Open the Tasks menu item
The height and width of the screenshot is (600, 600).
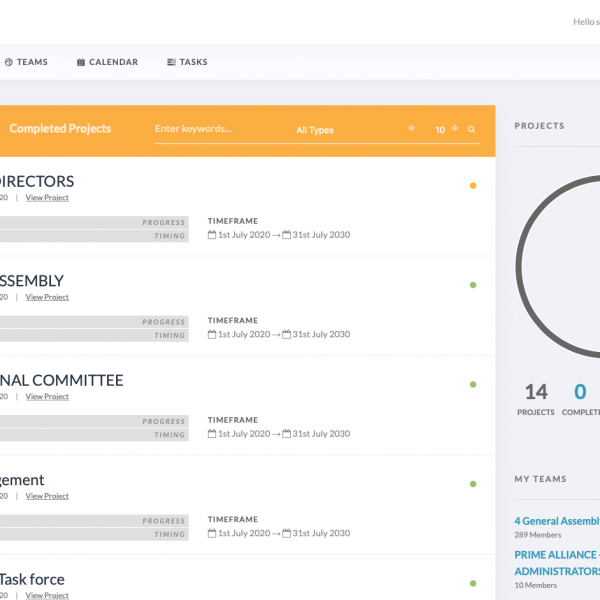[187, 62]
